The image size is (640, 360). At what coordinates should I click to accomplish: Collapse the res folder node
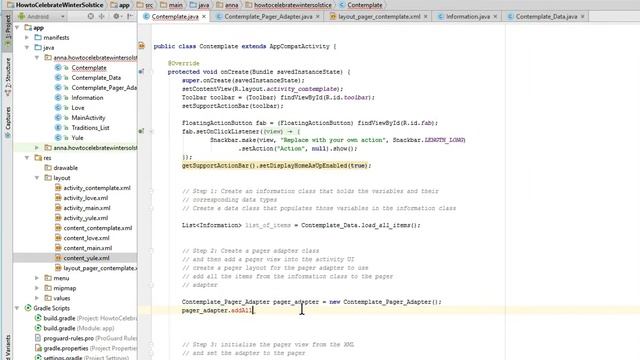coord(27,158)
